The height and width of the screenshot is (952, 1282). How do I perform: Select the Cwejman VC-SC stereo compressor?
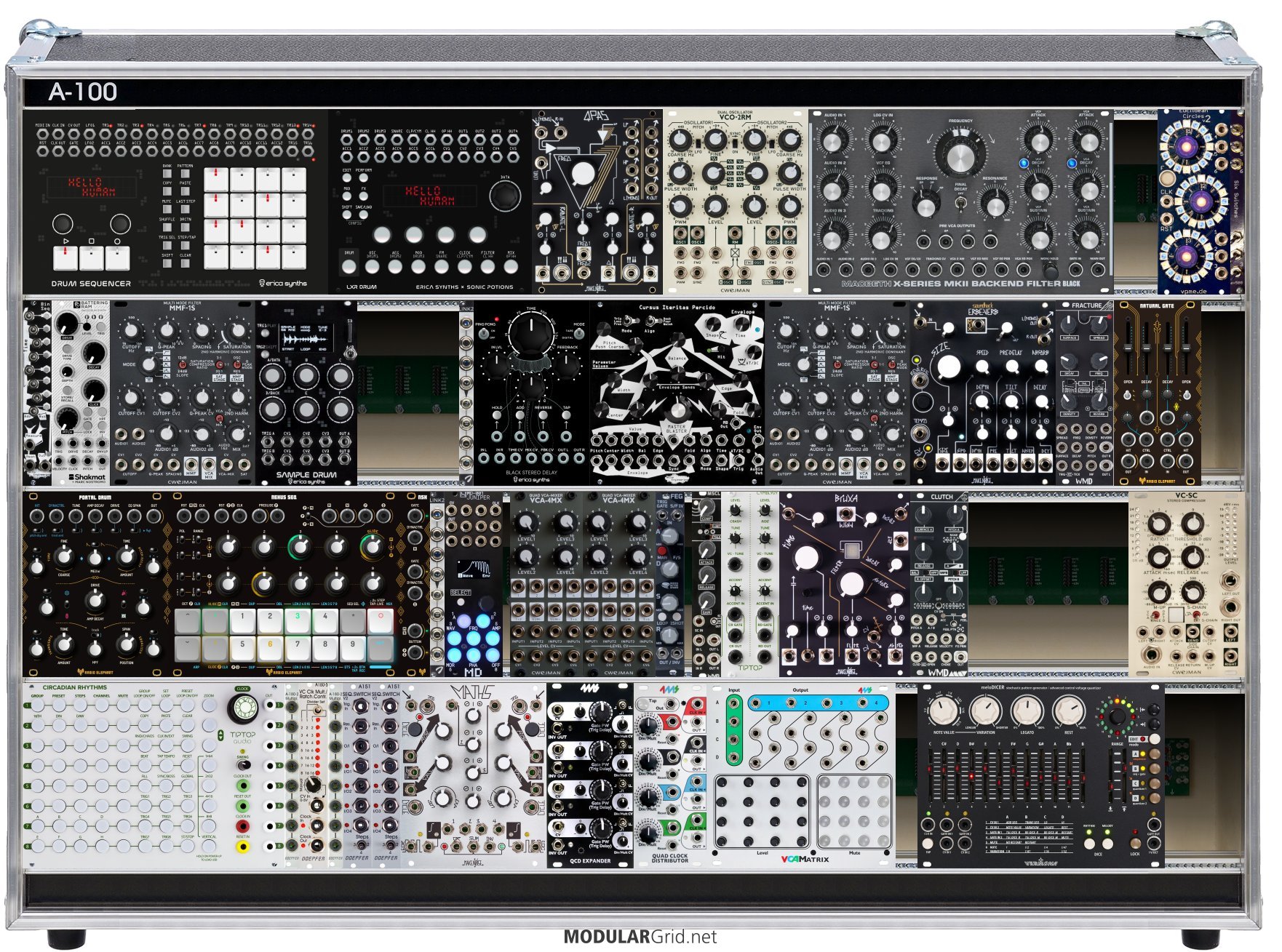(x=1186, y=585)
